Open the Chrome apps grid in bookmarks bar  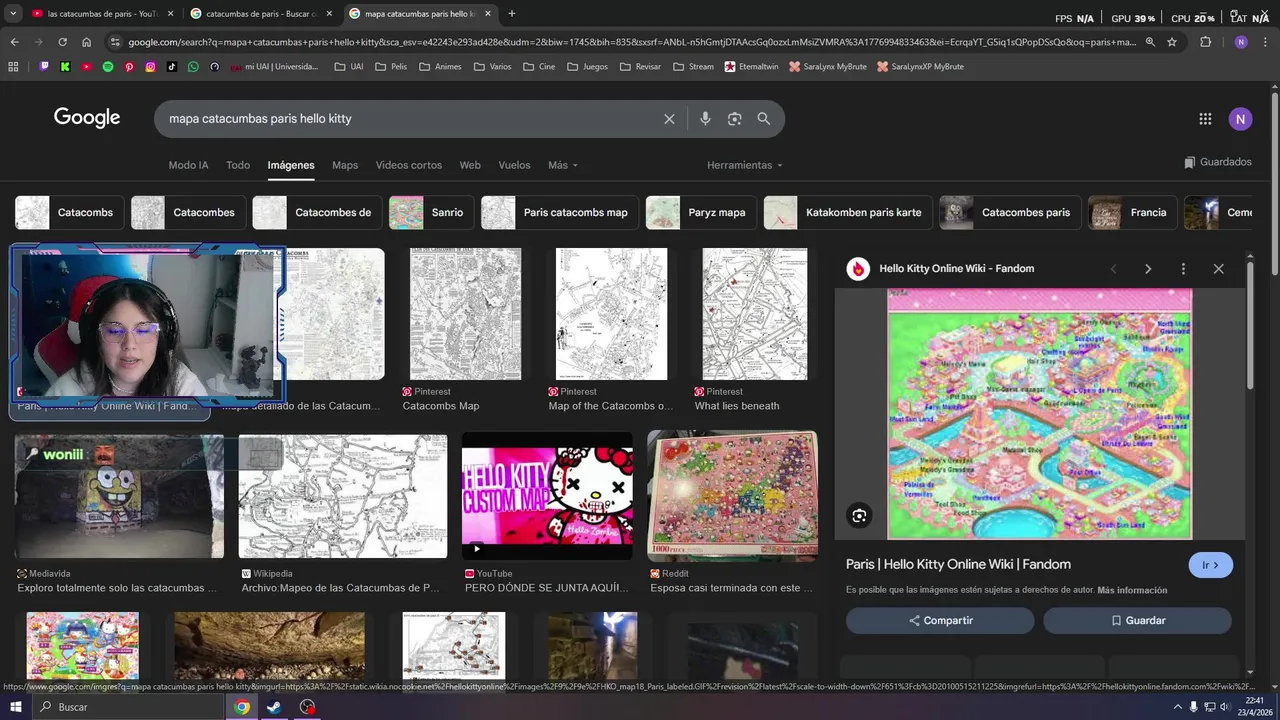point(13,67)
